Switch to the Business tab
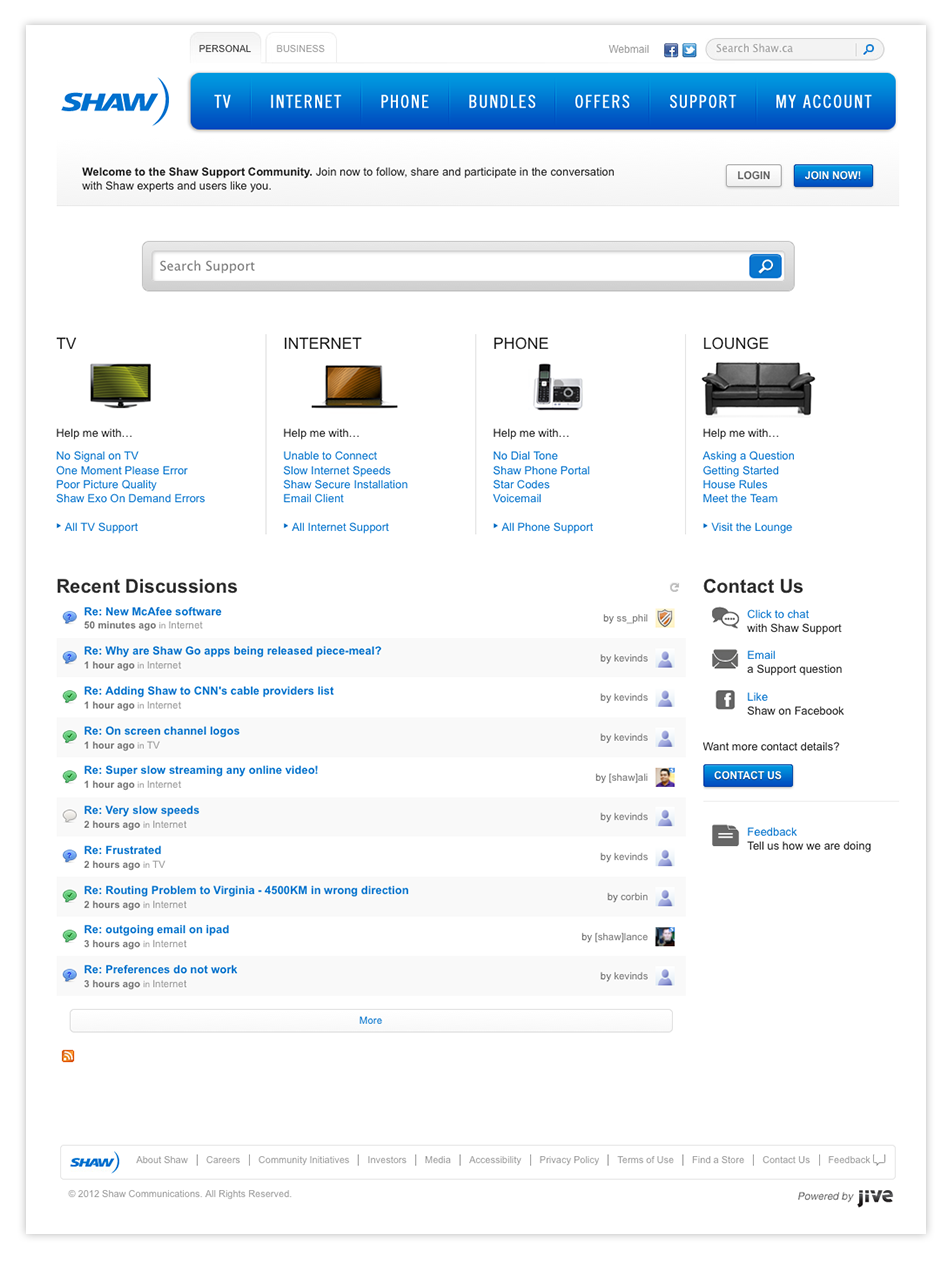This screenshot has width=950, height=1266. point(300,48)
